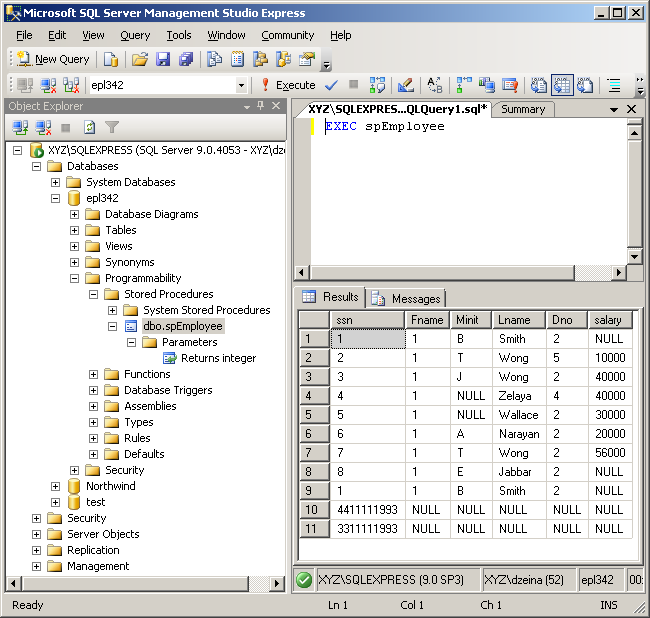Switch output to Results to Text
This screenshot has height=618, width=650.
click(x=538, y=85)
